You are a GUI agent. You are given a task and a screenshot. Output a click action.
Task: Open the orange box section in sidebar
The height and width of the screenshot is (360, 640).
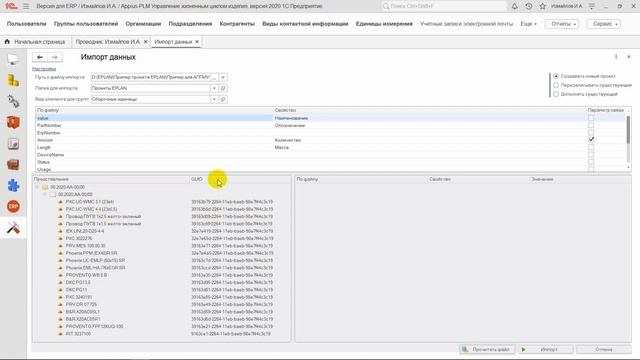point(13,122)
